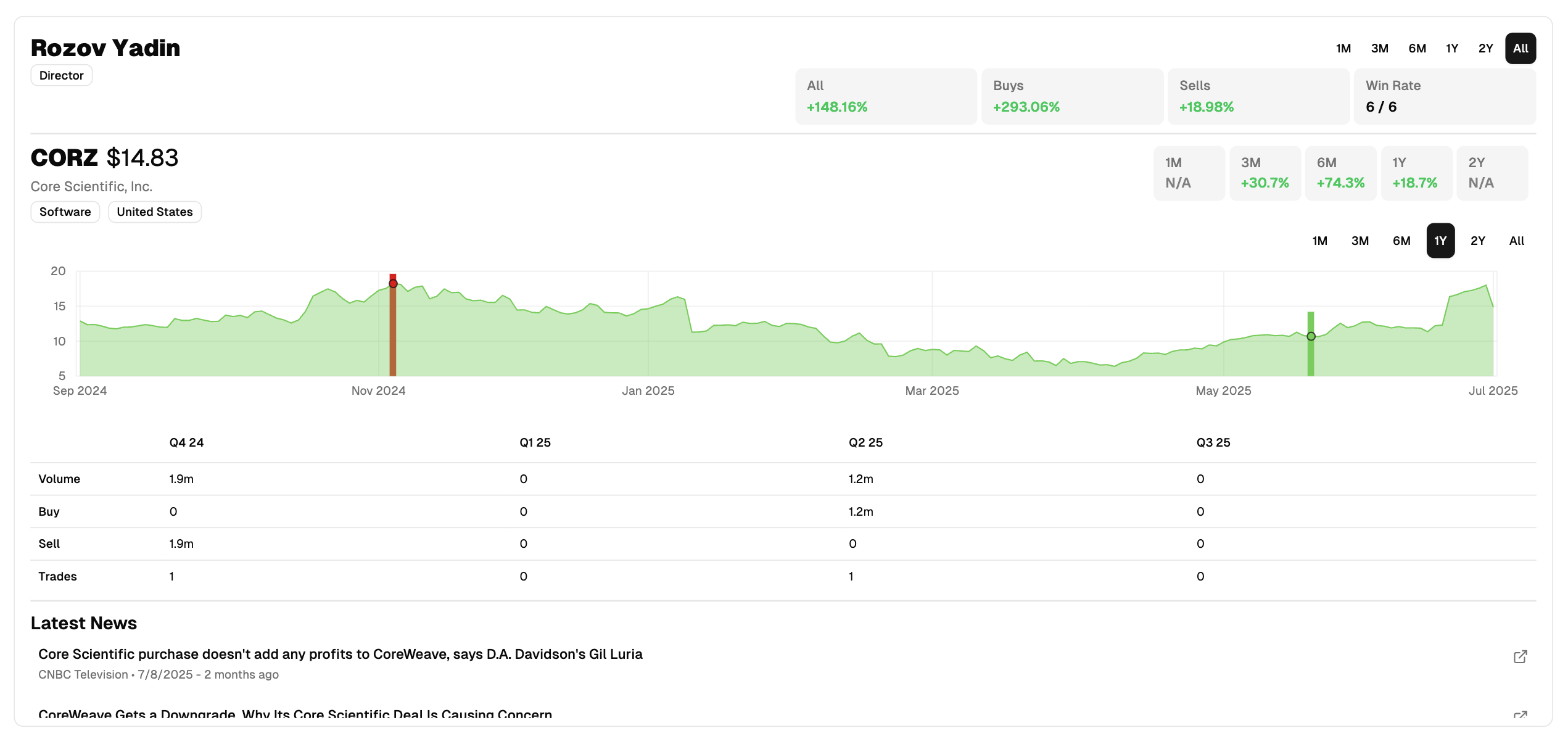Click the Volume row label

coord(59,479)
